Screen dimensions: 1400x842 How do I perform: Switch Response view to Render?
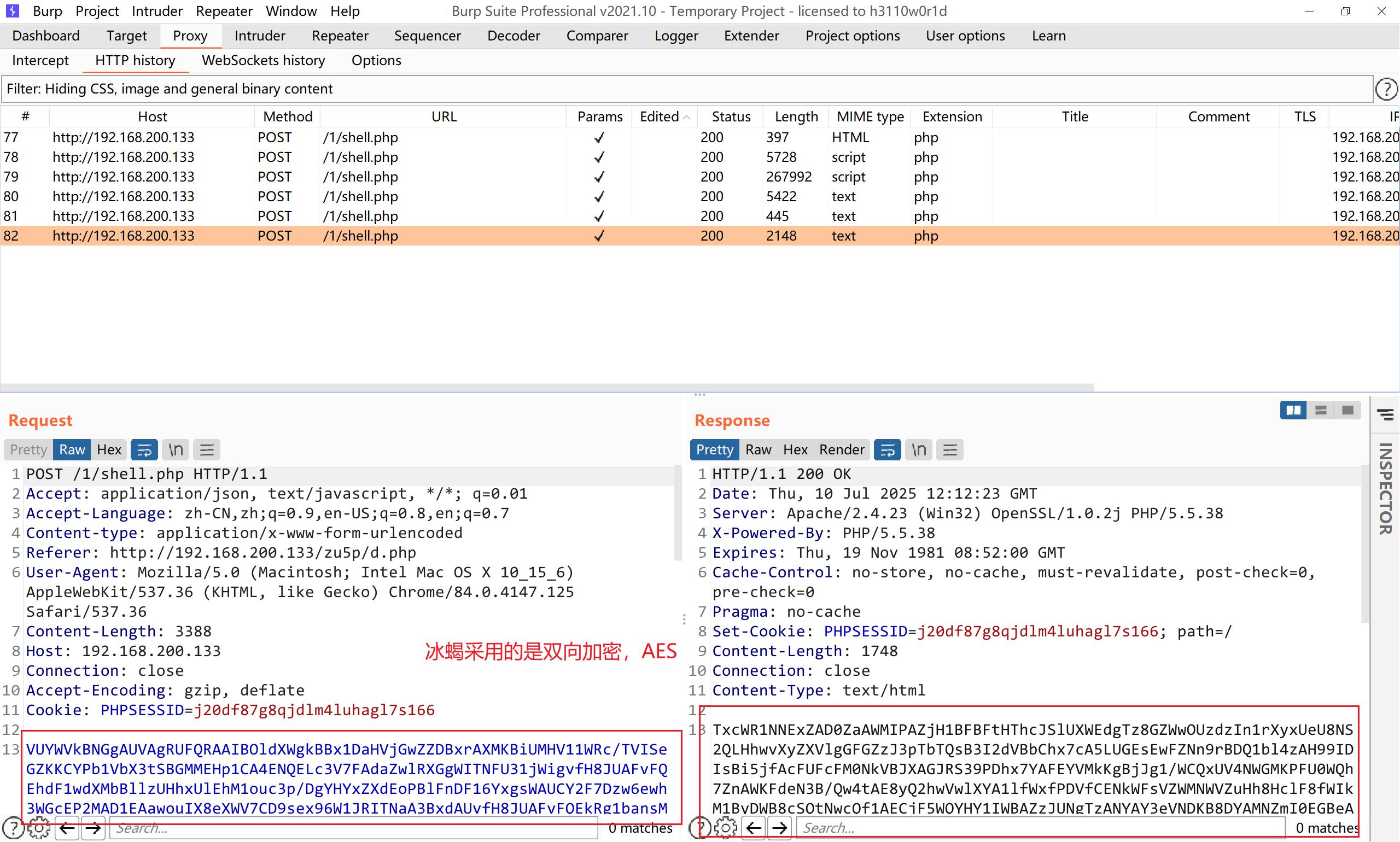coord(841,450)
